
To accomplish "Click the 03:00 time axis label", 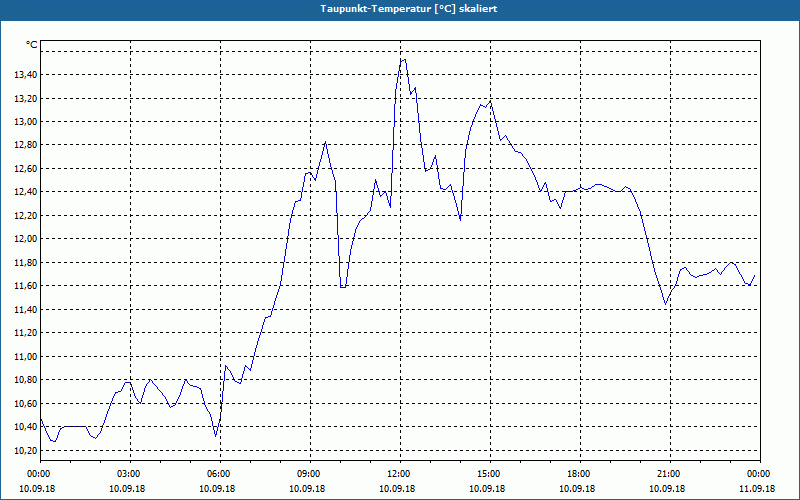I will [131, 474].
